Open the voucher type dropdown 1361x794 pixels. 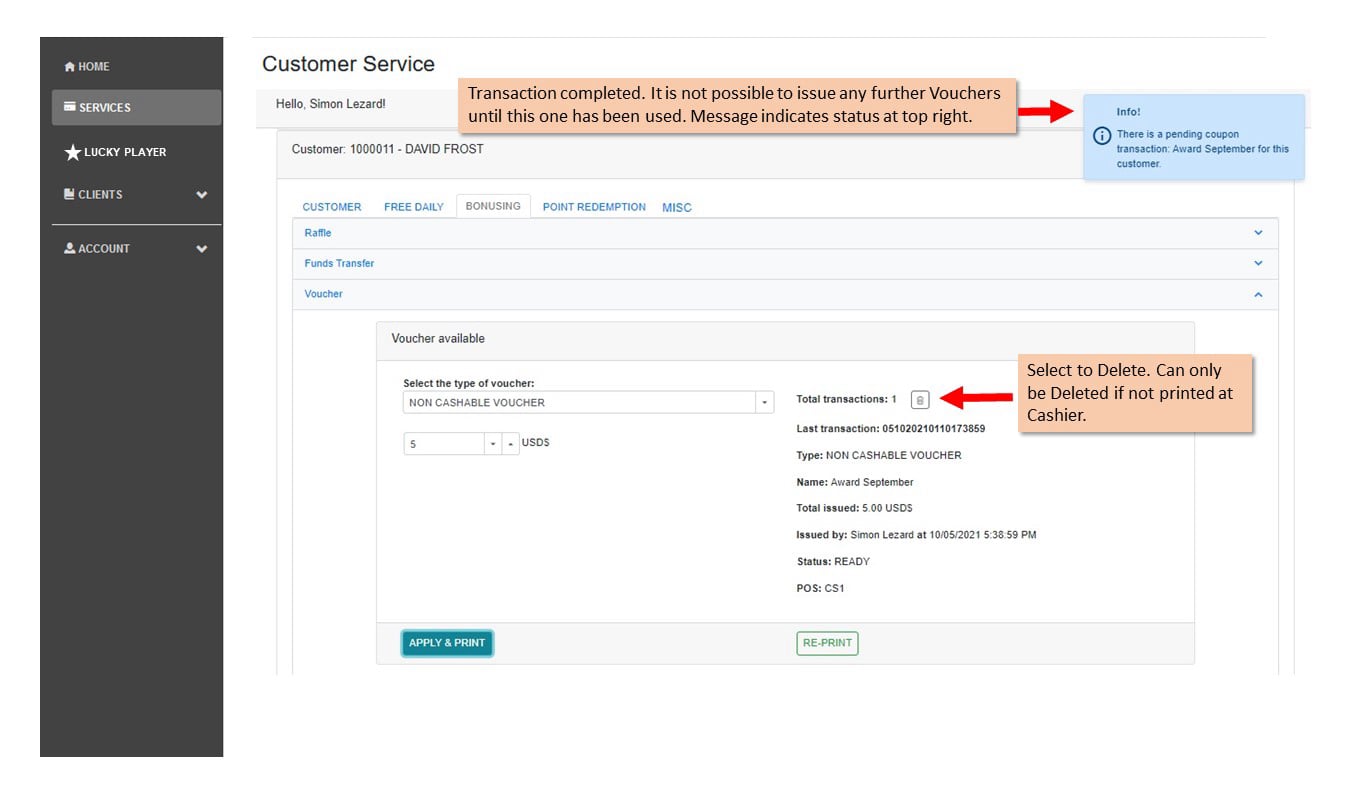pos(765,402)
